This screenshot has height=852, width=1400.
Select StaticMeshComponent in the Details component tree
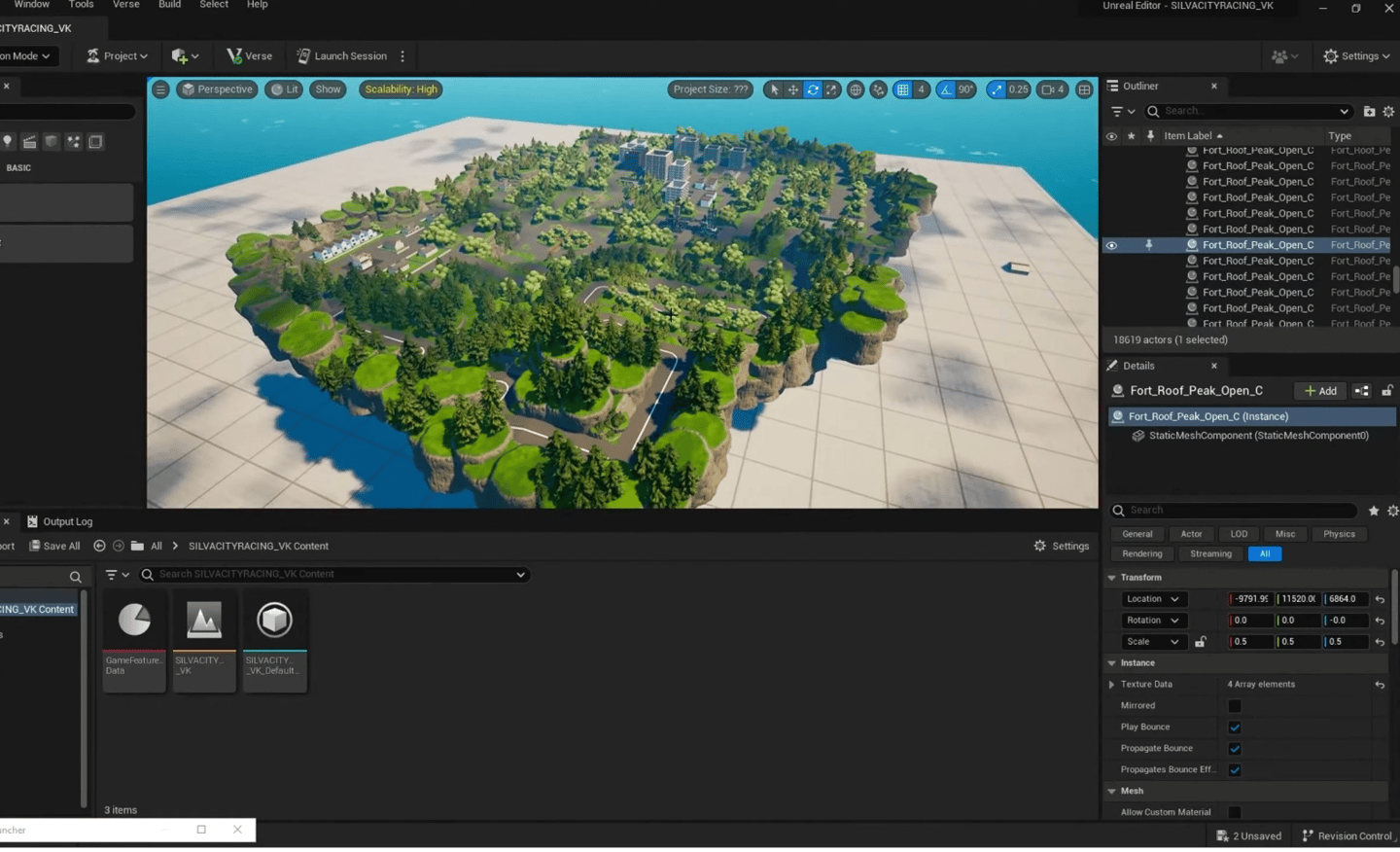pos(1258,436)
